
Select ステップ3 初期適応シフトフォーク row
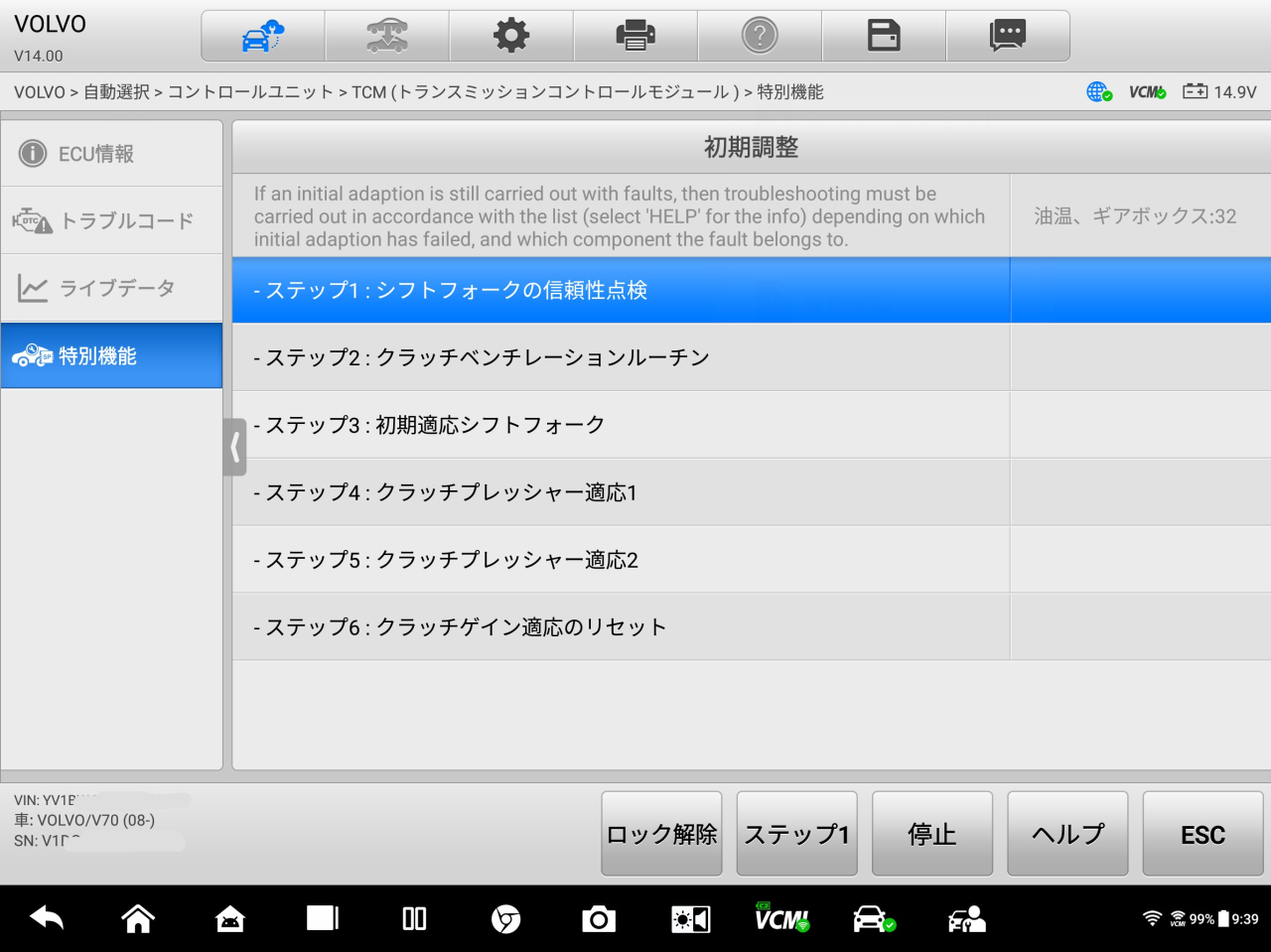[621, 425]
